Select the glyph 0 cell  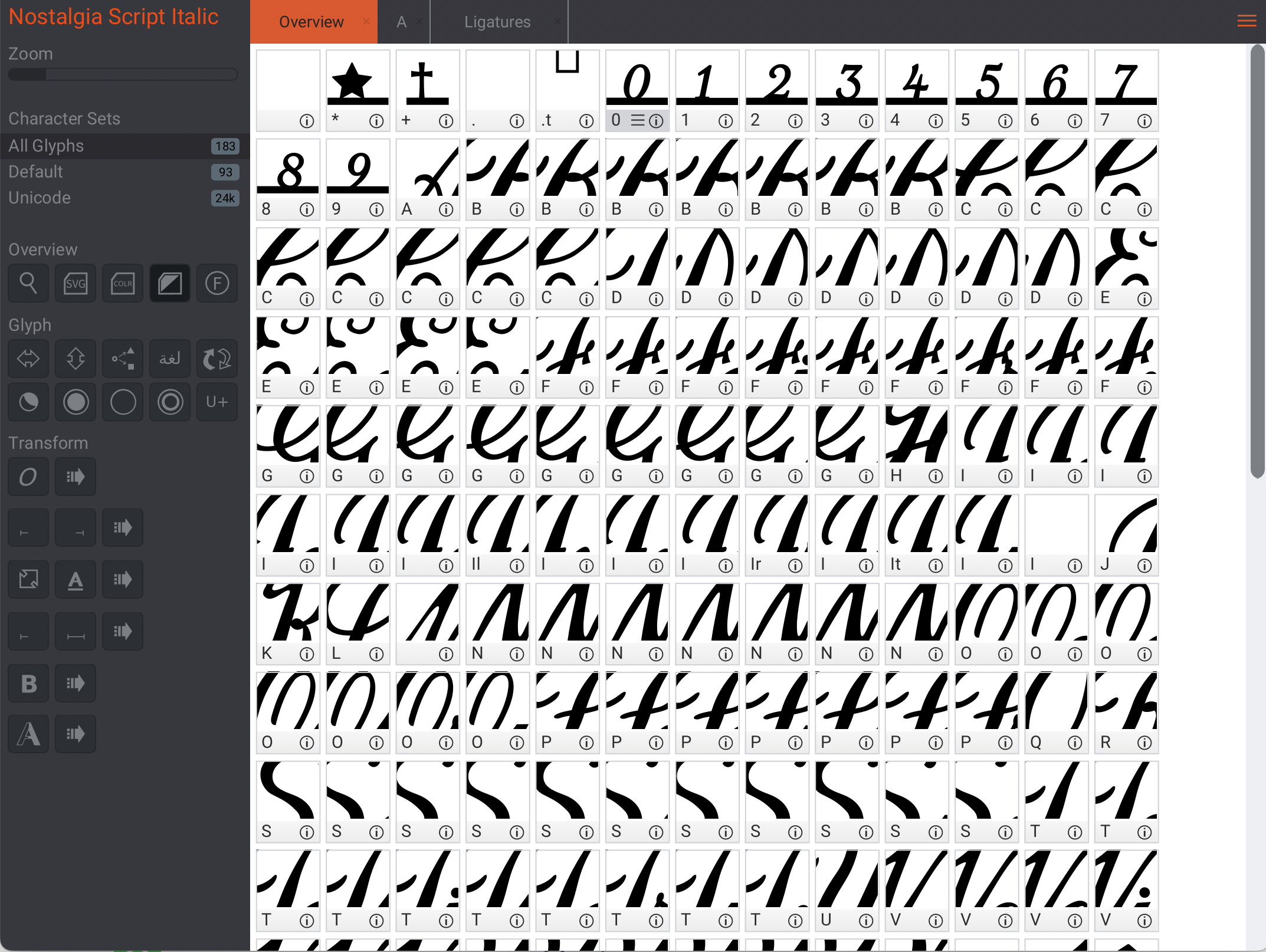[x=637, y=90]
